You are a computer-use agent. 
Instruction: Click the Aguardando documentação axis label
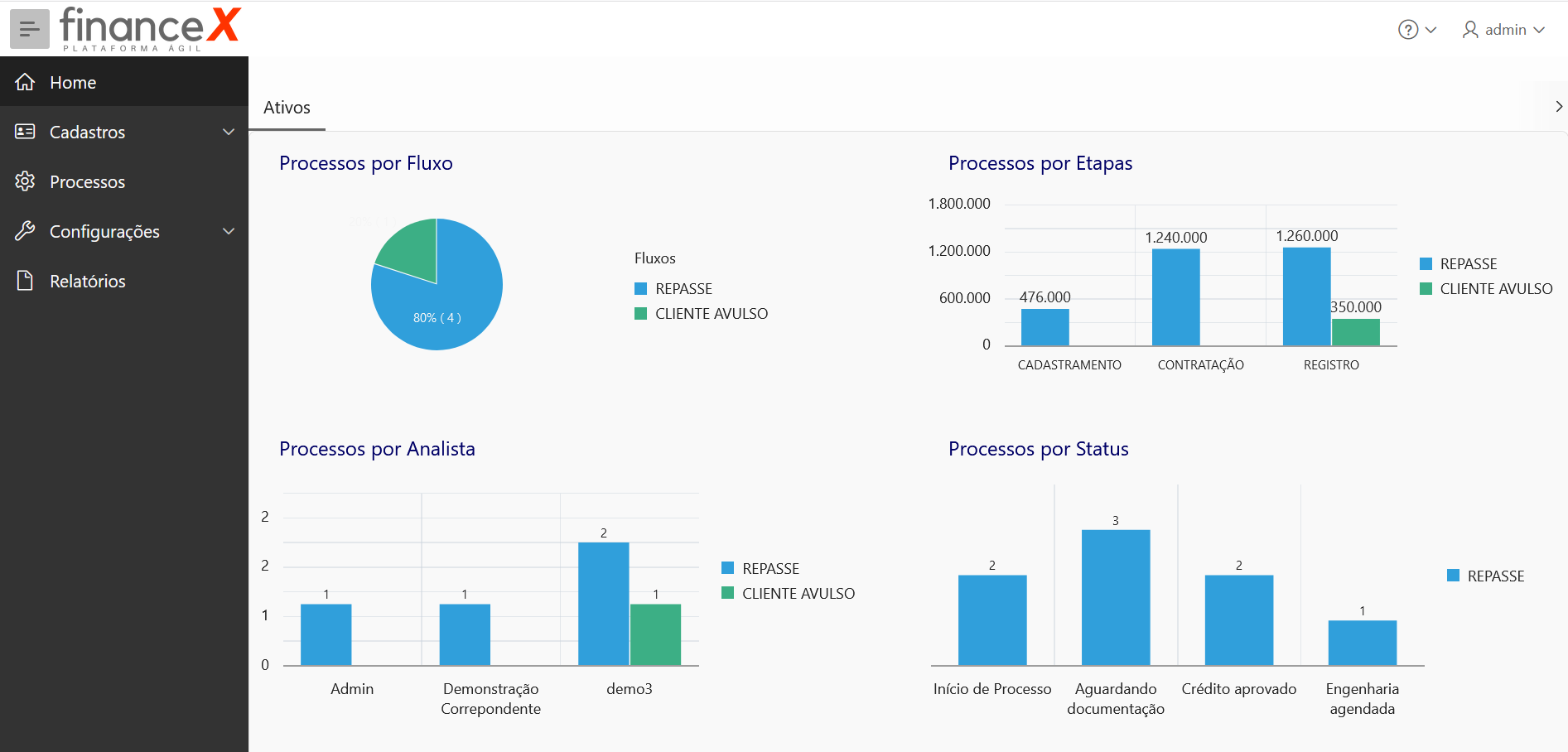coord(1116,699)
